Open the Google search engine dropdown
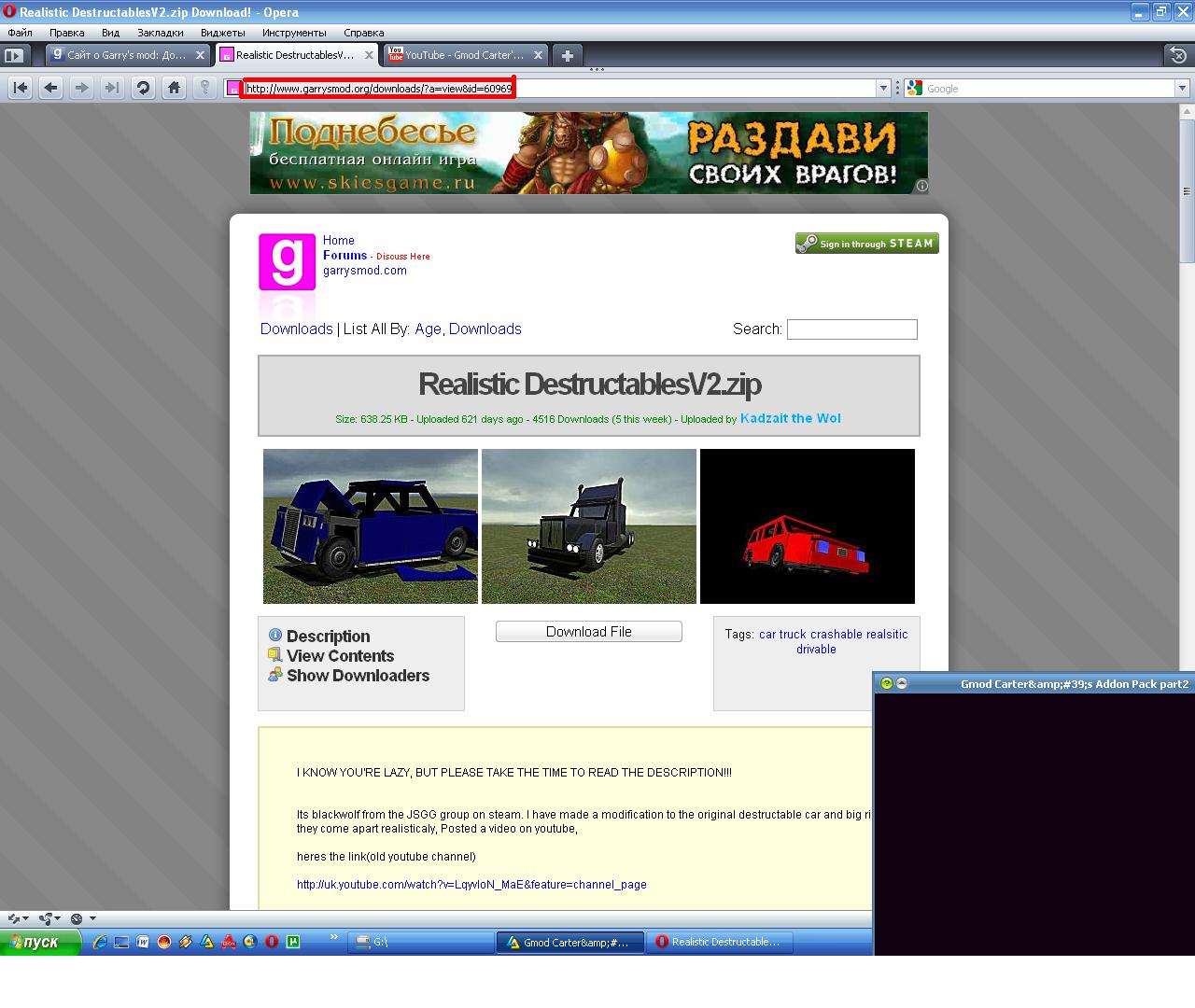1195x1008 pixels. tap(1182, 88)
